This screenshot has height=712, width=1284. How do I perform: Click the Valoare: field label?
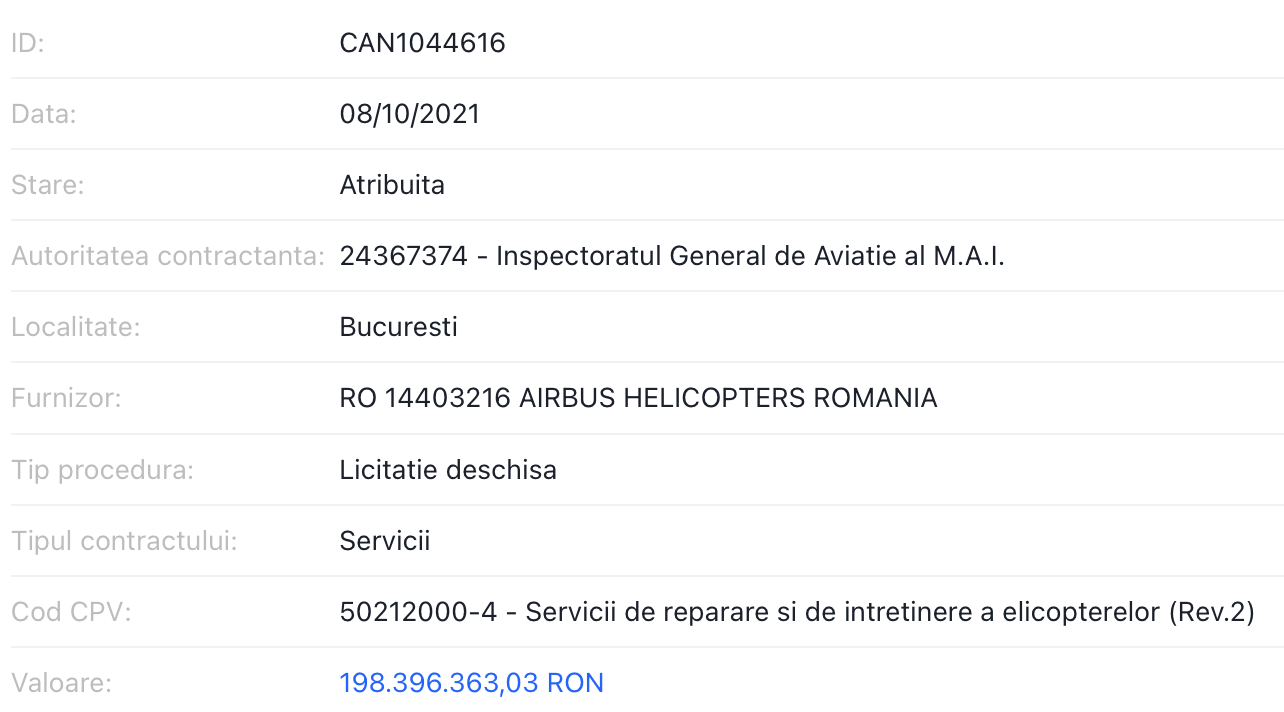(x=61, y=683)
